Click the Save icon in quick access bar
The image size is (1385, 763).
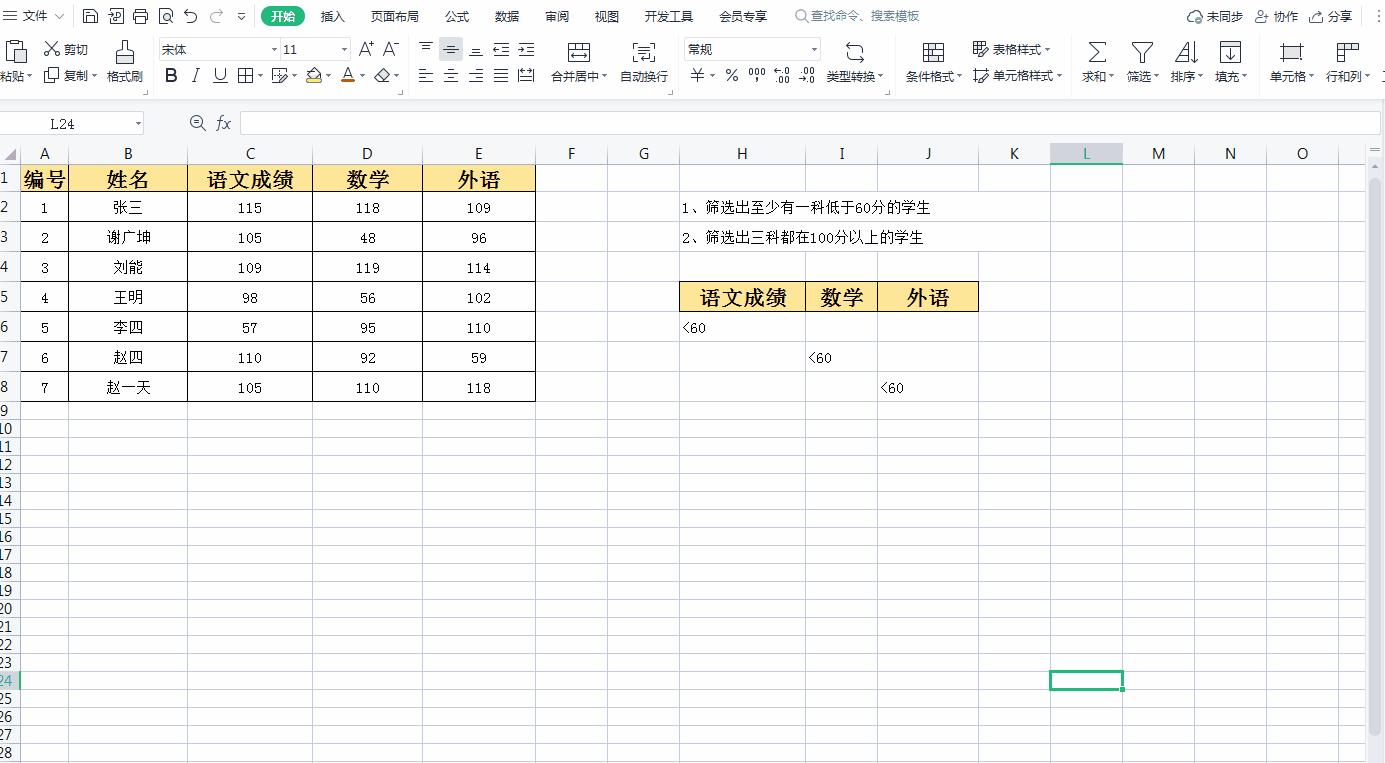pos(90,16)
